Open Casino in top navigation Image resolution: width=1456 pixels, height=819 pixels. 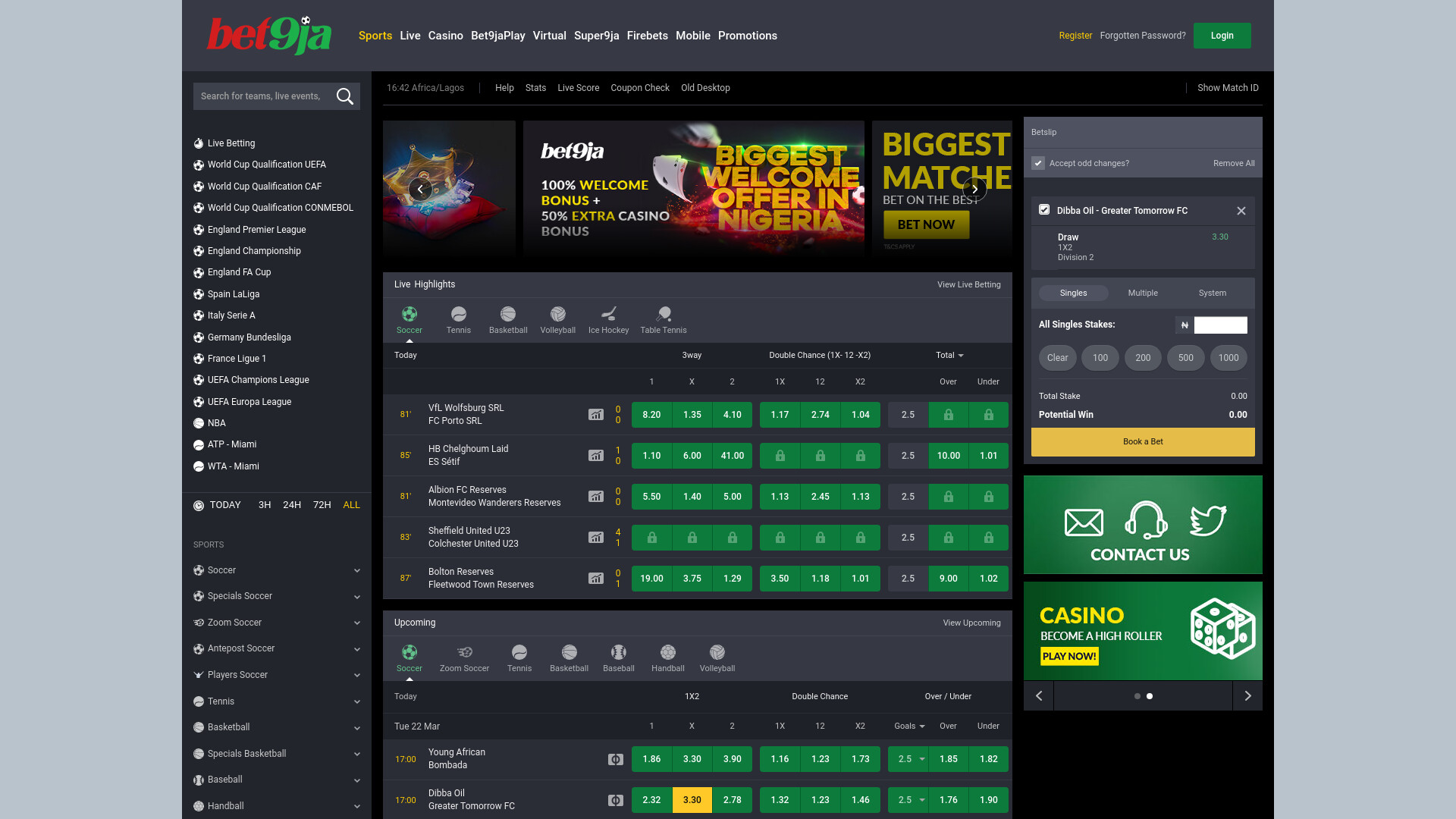coord(445,36)
